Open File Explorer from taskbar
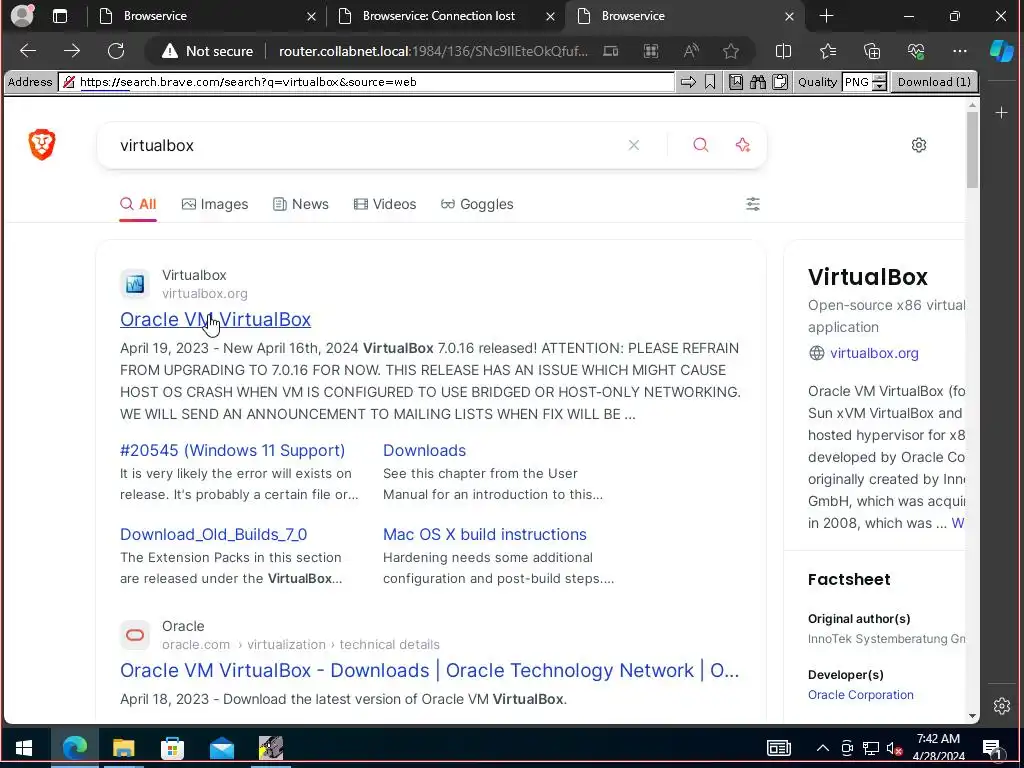Image resolution: width=1024 pixels, height=768 pixels. (123, 748)
